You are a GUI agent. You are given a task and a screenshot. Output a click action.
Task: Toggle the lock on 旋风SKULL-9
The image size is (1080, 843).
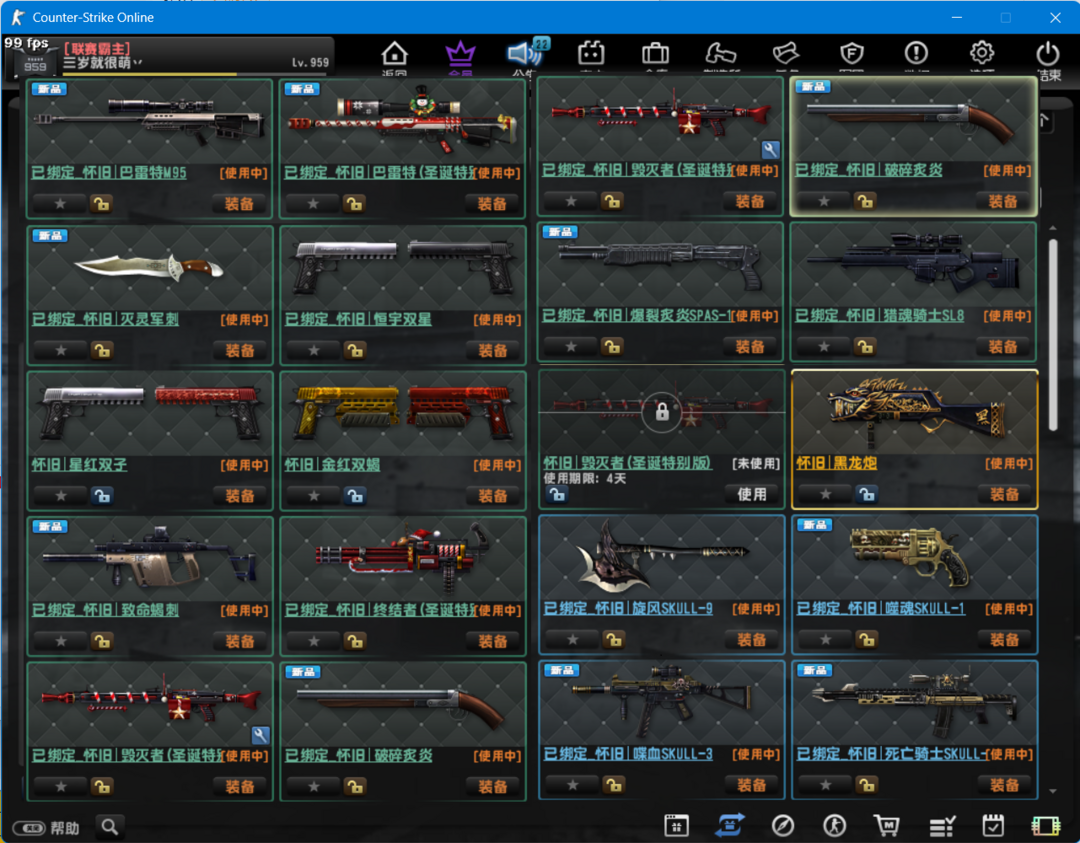[613, 640]
